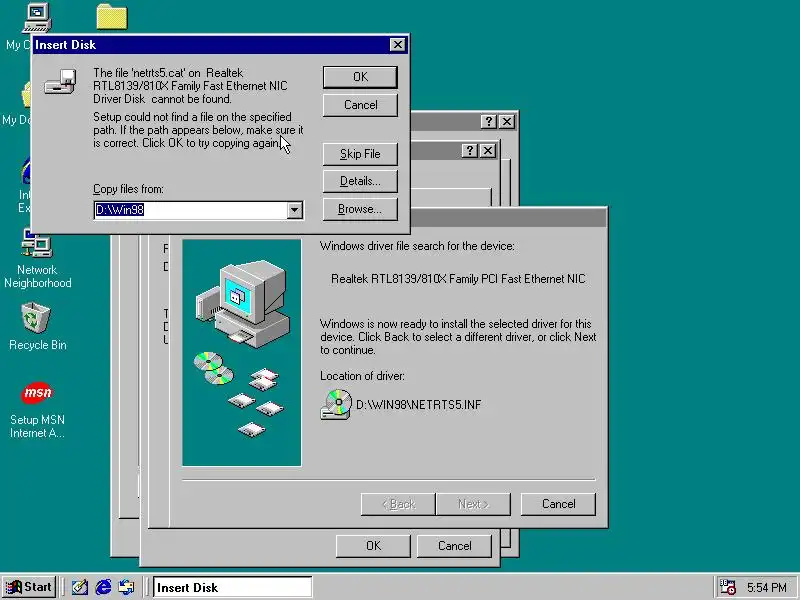Click the CD-ROM driver location icon
The image size is (800, 600).
click(x=336, y=405)
